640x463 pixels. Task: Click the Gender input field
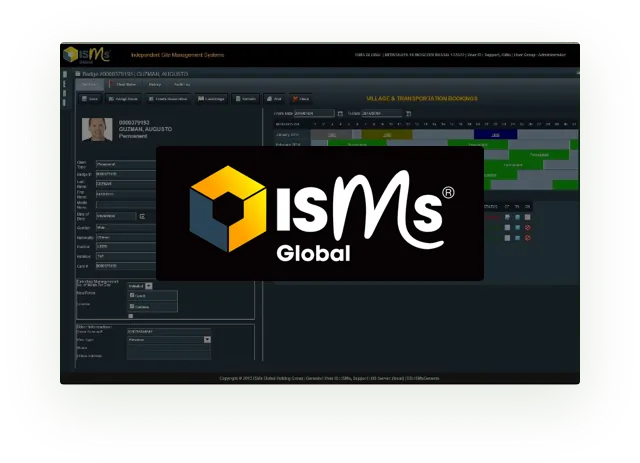(126, 227)
